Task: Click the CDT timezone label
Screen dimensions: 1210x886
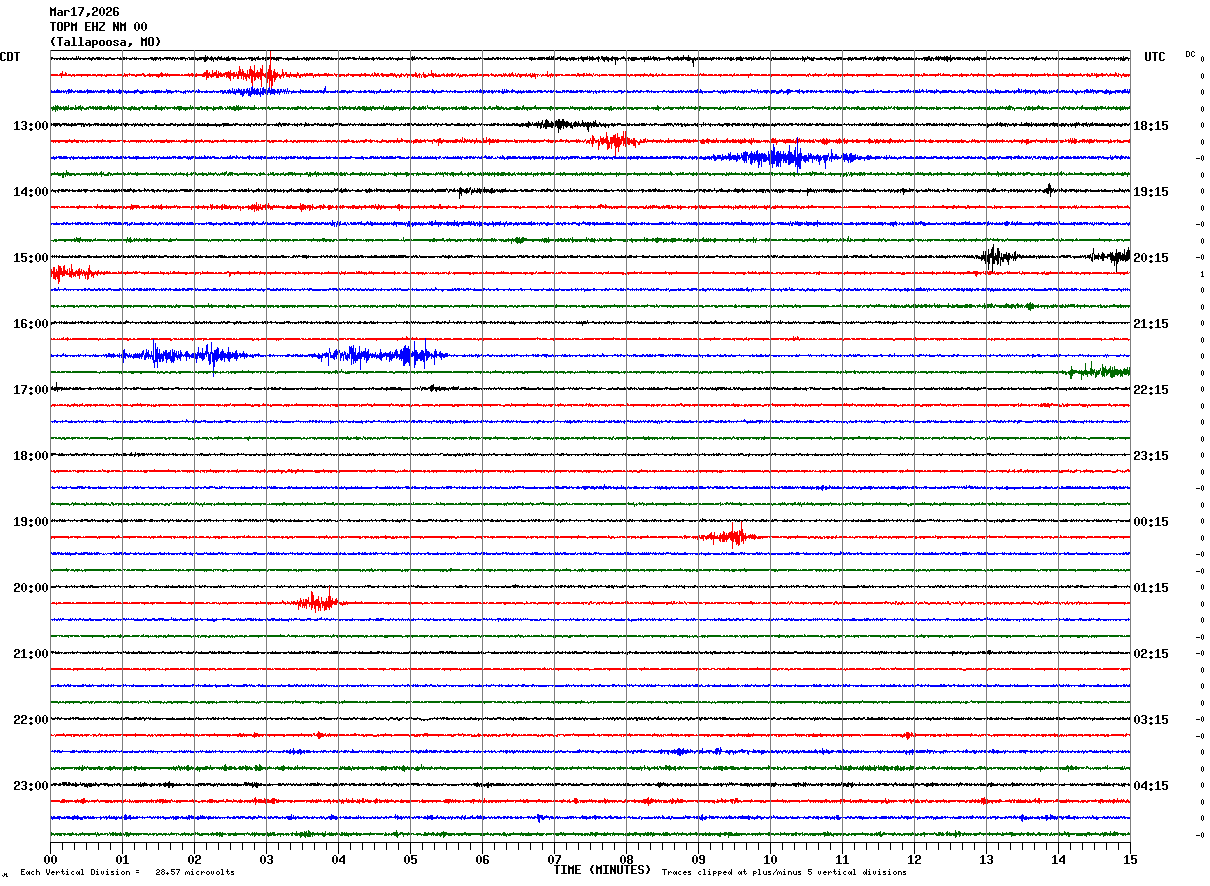Action: (10, 57)
